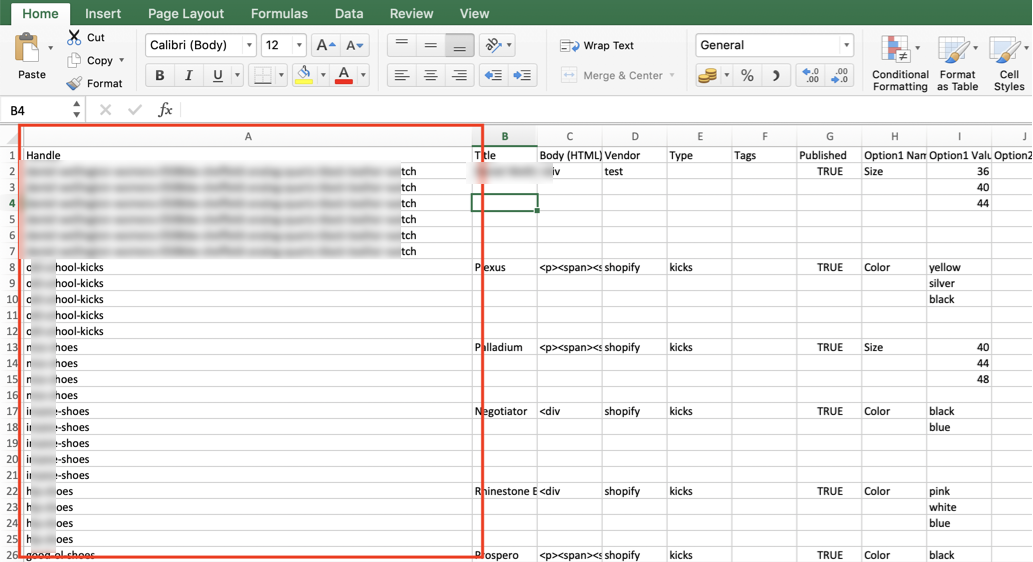The image size is (1033, 562).
Task: Click the percent style icon
Action: click(746, 75)
